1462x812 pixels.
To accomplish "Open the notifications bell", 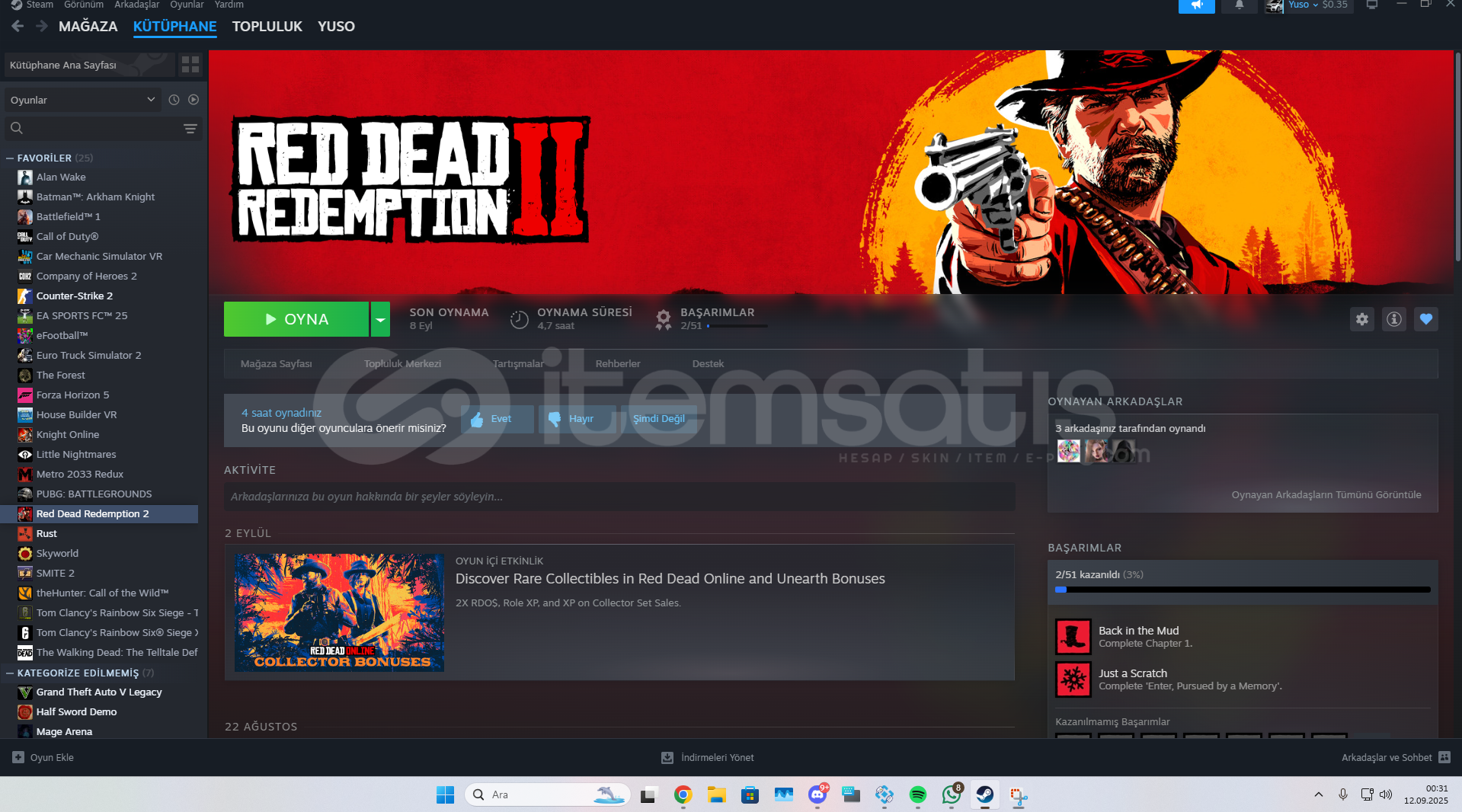I will 1240,5.
